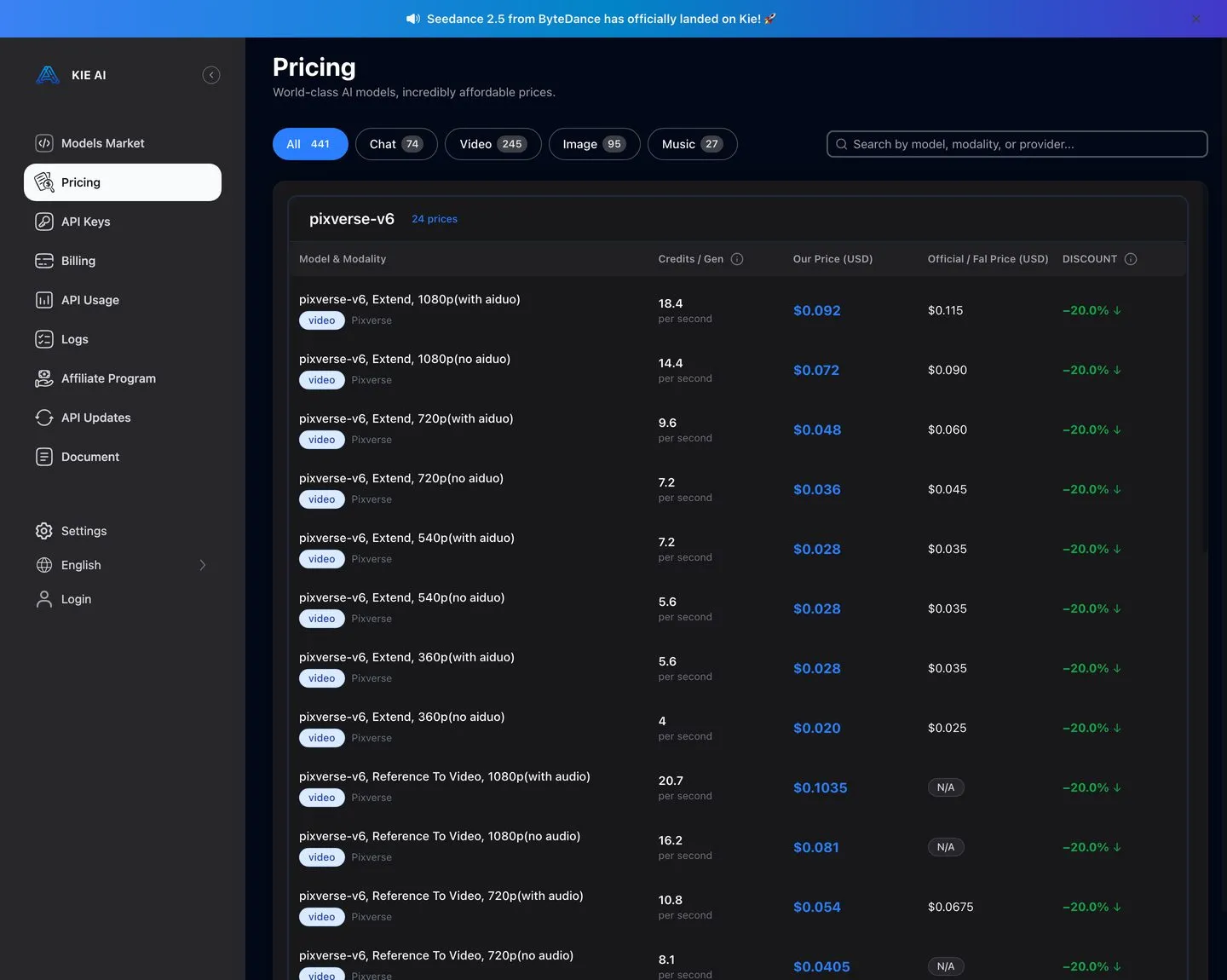Click the Billing card icon

(x=44, y=261)
